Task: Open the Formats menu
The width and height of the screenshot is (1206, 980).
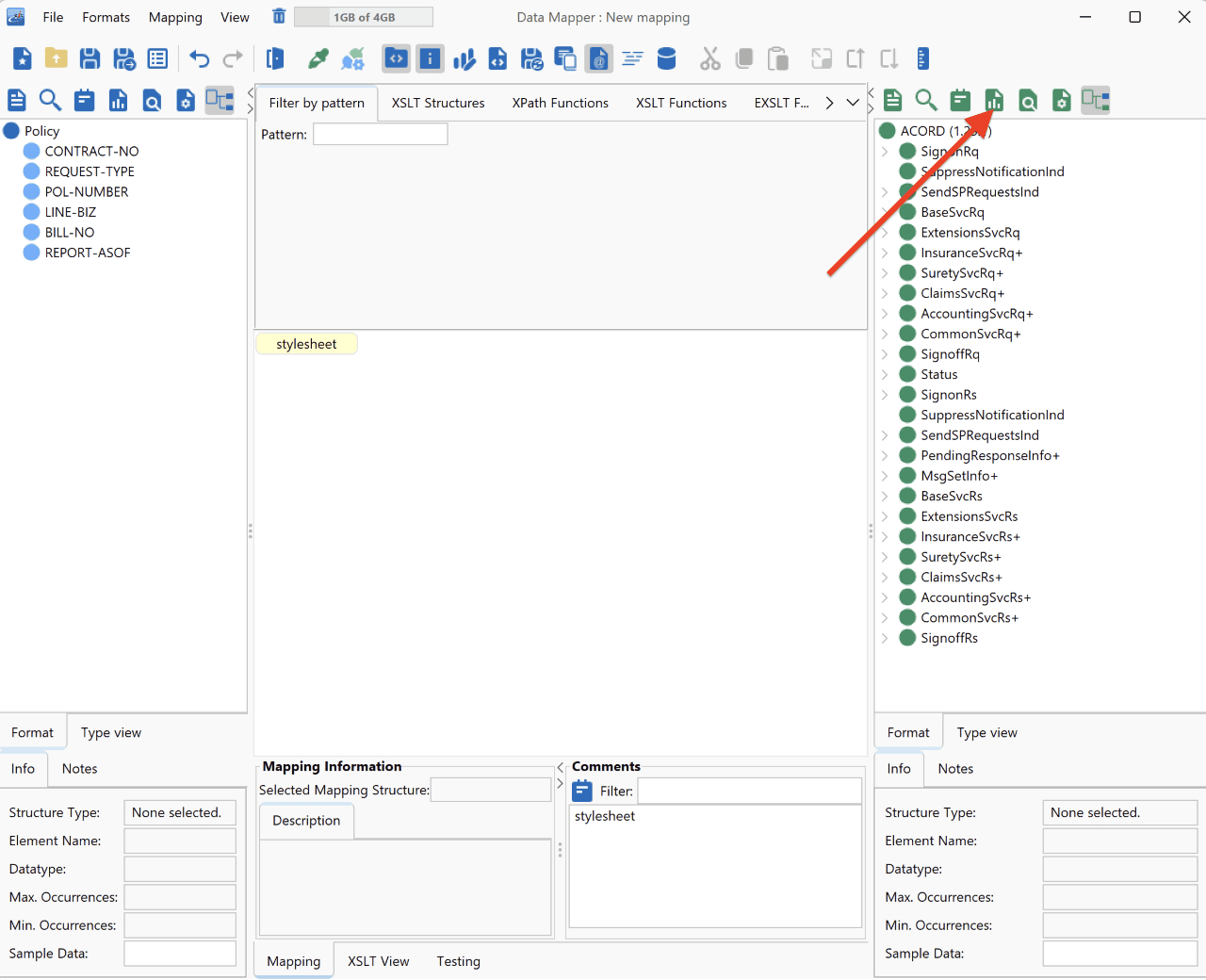Action: [106, 17]
